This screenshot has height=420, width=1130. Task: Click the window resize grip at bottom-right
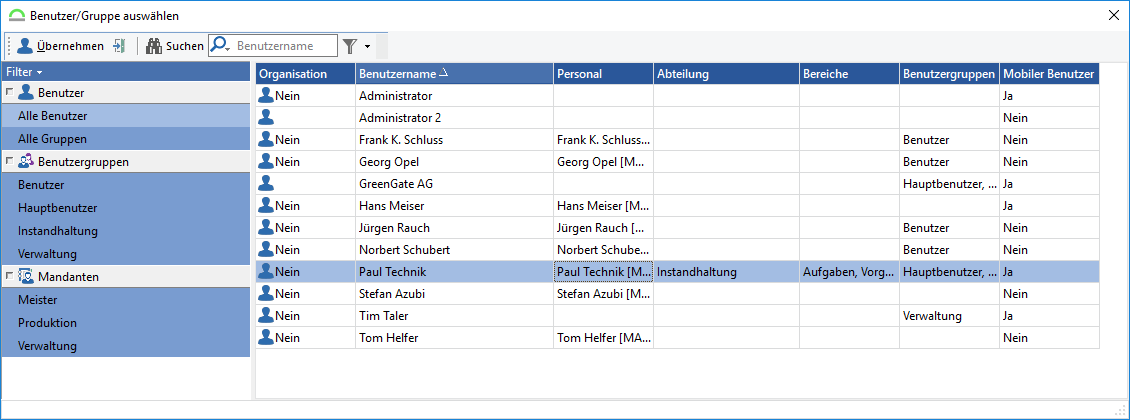[x=1121, y=412]
